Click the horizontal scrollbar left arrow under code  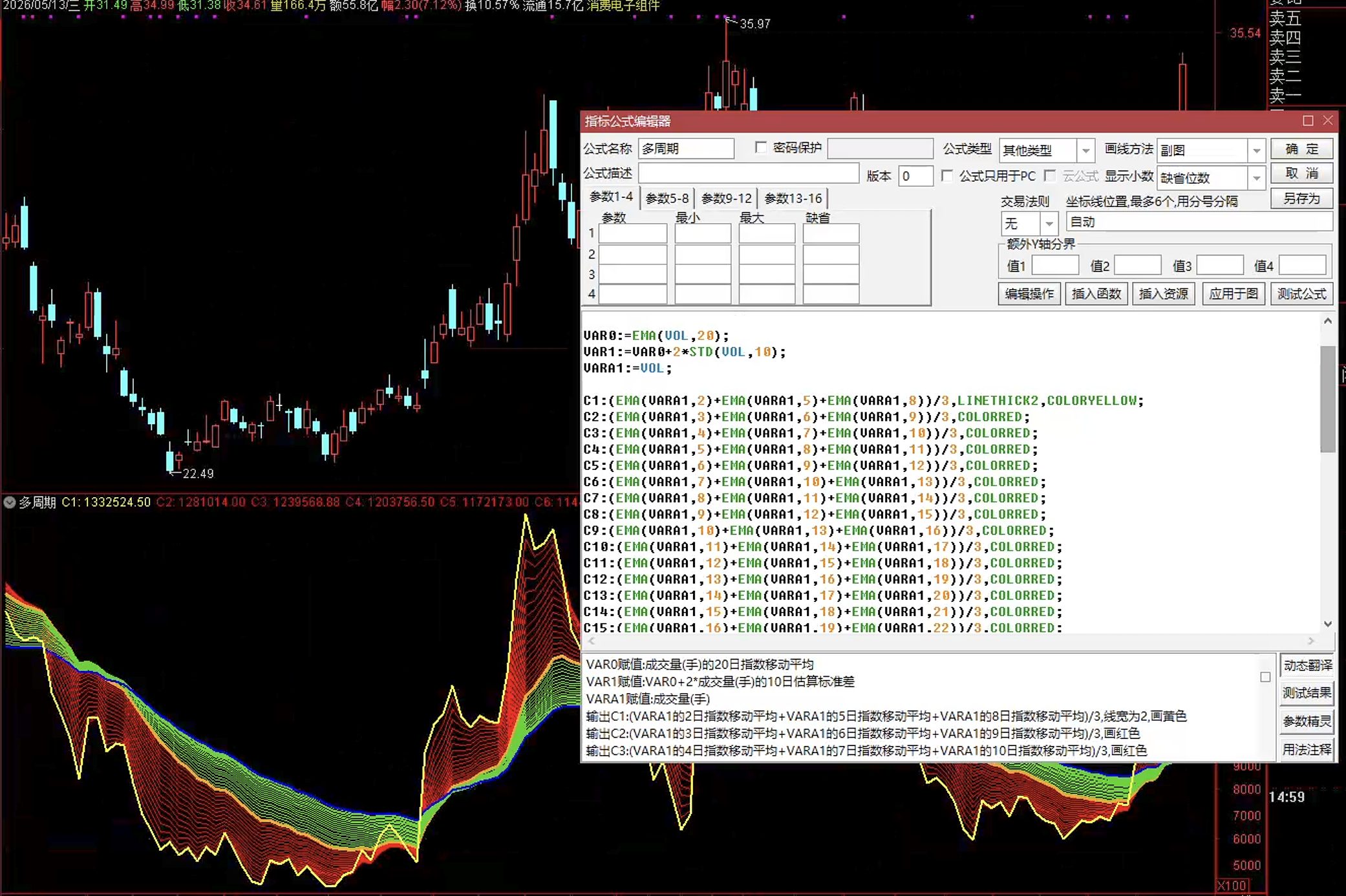pos(591,641)
